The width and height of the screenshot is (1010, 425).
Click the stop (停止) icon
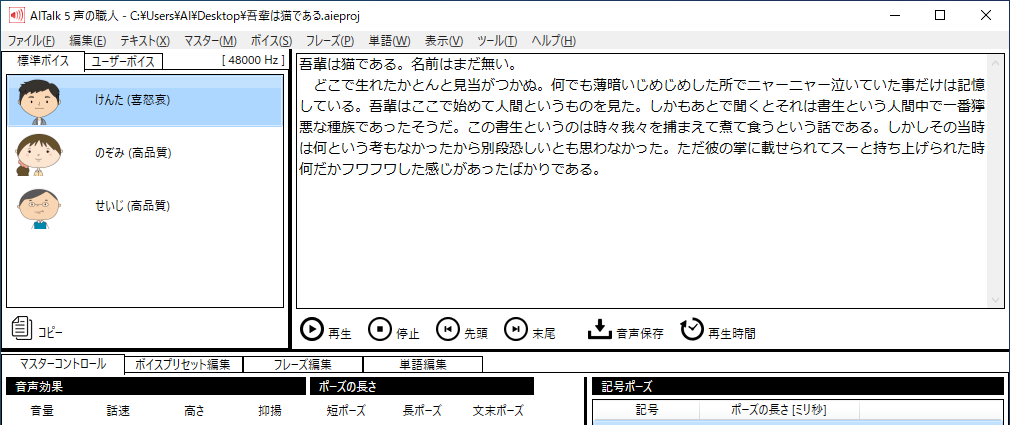coord(379,329)
